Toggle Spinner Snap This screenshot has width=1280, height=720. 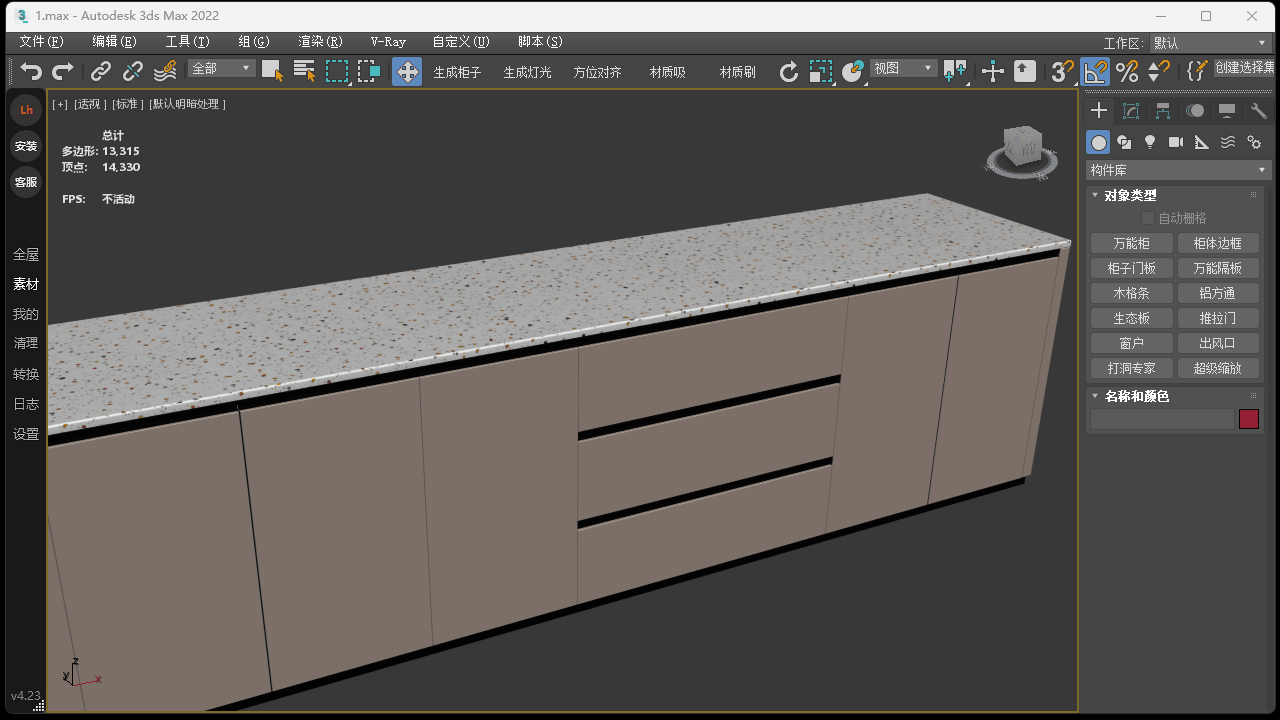click(x=1159, y=71)
